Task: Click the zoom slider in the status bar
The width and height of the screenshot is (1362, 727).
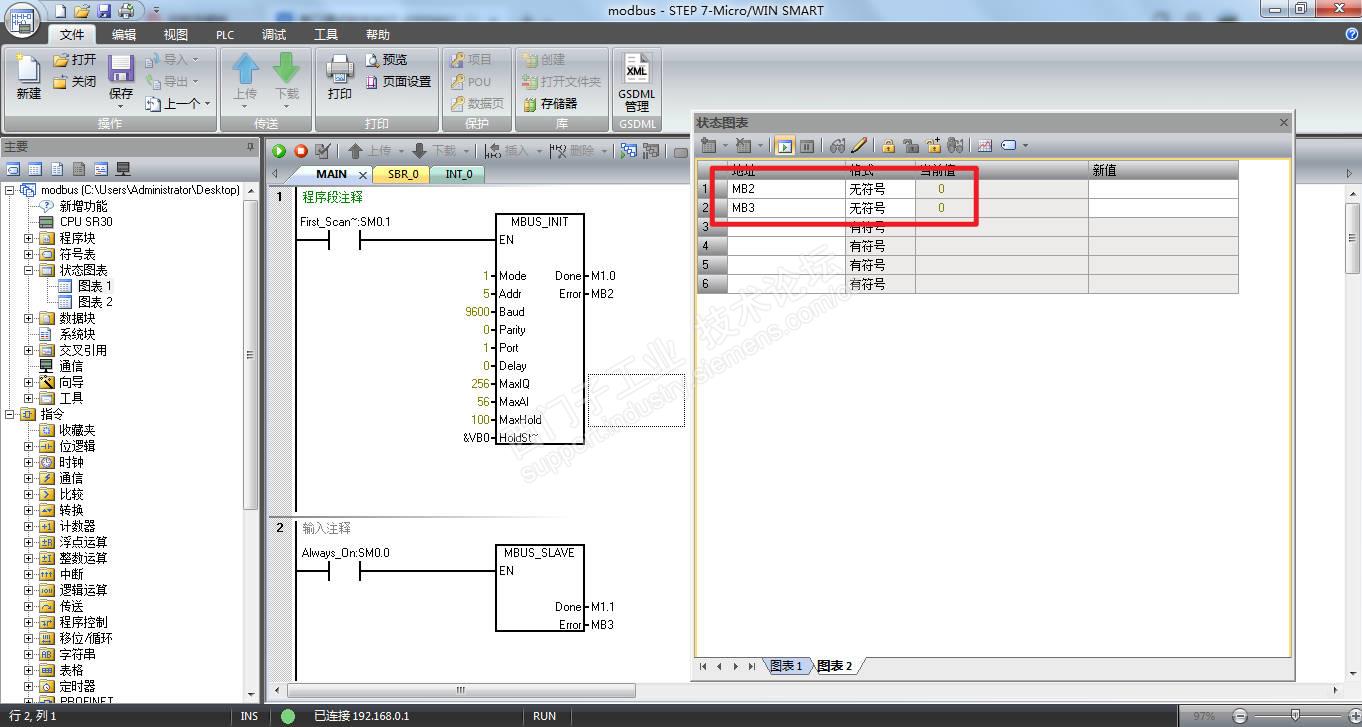Action: pos(1295,716)
